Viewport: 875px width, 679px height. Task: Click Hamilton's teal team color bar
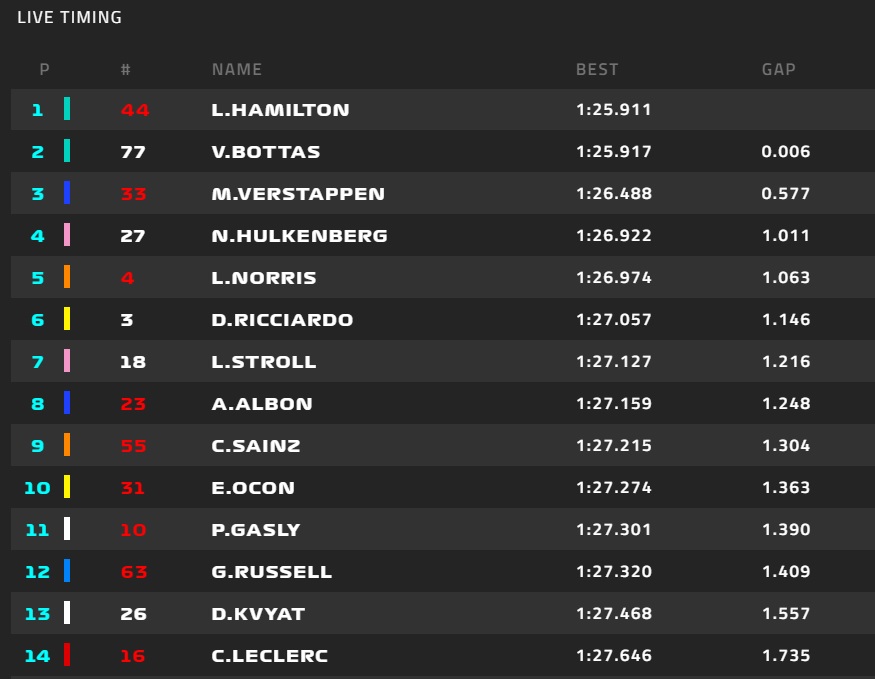pyautogui.click(x=67, y=109)
